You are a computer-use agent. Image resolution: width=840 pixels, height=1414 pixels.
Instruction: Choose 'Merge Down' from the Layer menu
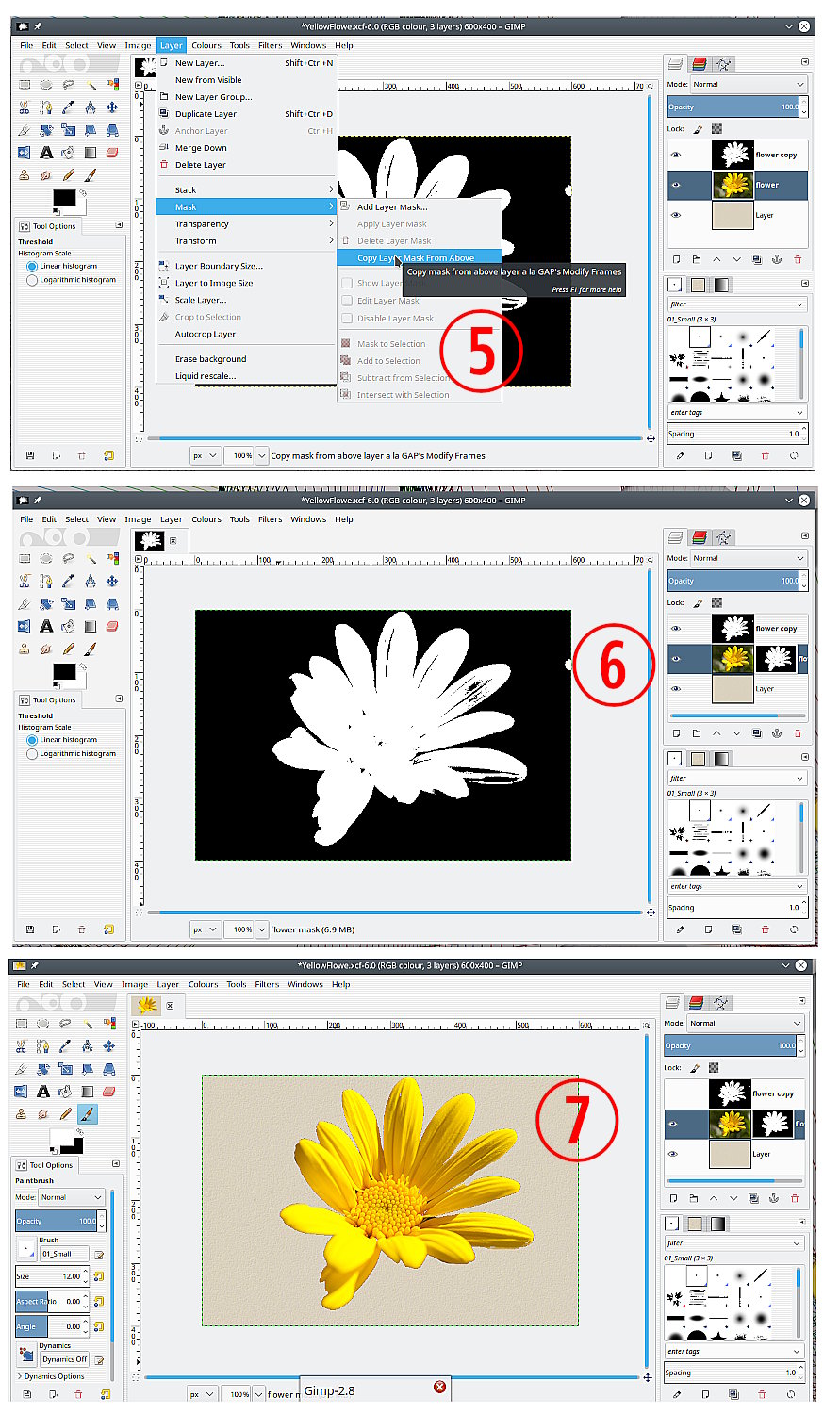click(x=246, y=148)
